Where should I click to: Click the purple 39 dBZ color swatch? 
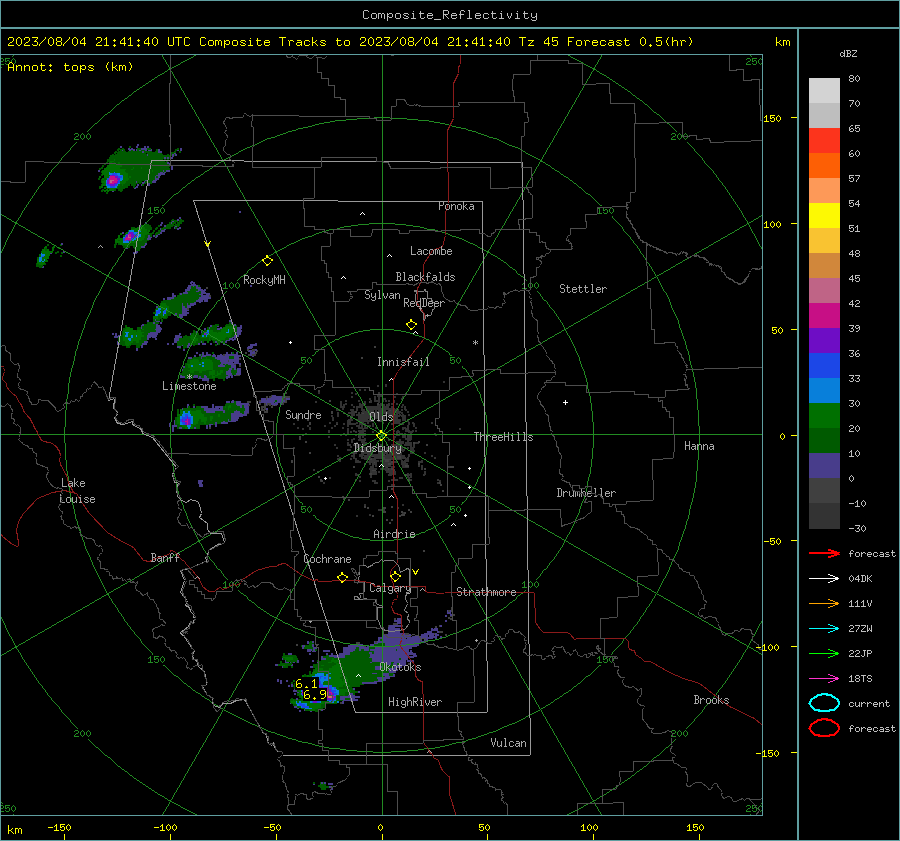coord(824,340)
